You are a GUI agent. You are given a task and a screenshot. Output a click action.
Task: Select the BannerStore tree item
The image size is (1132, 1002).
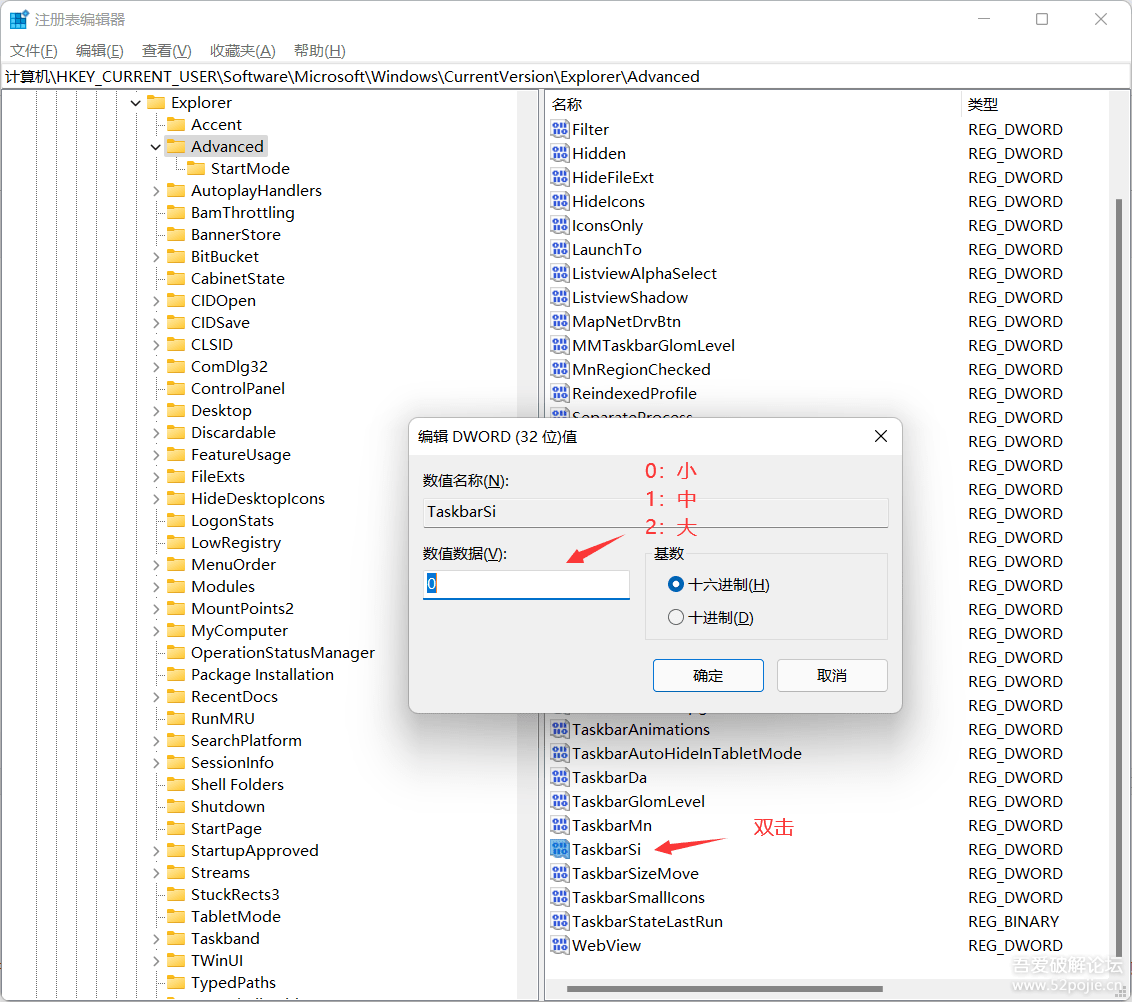(x=235, y=235)
